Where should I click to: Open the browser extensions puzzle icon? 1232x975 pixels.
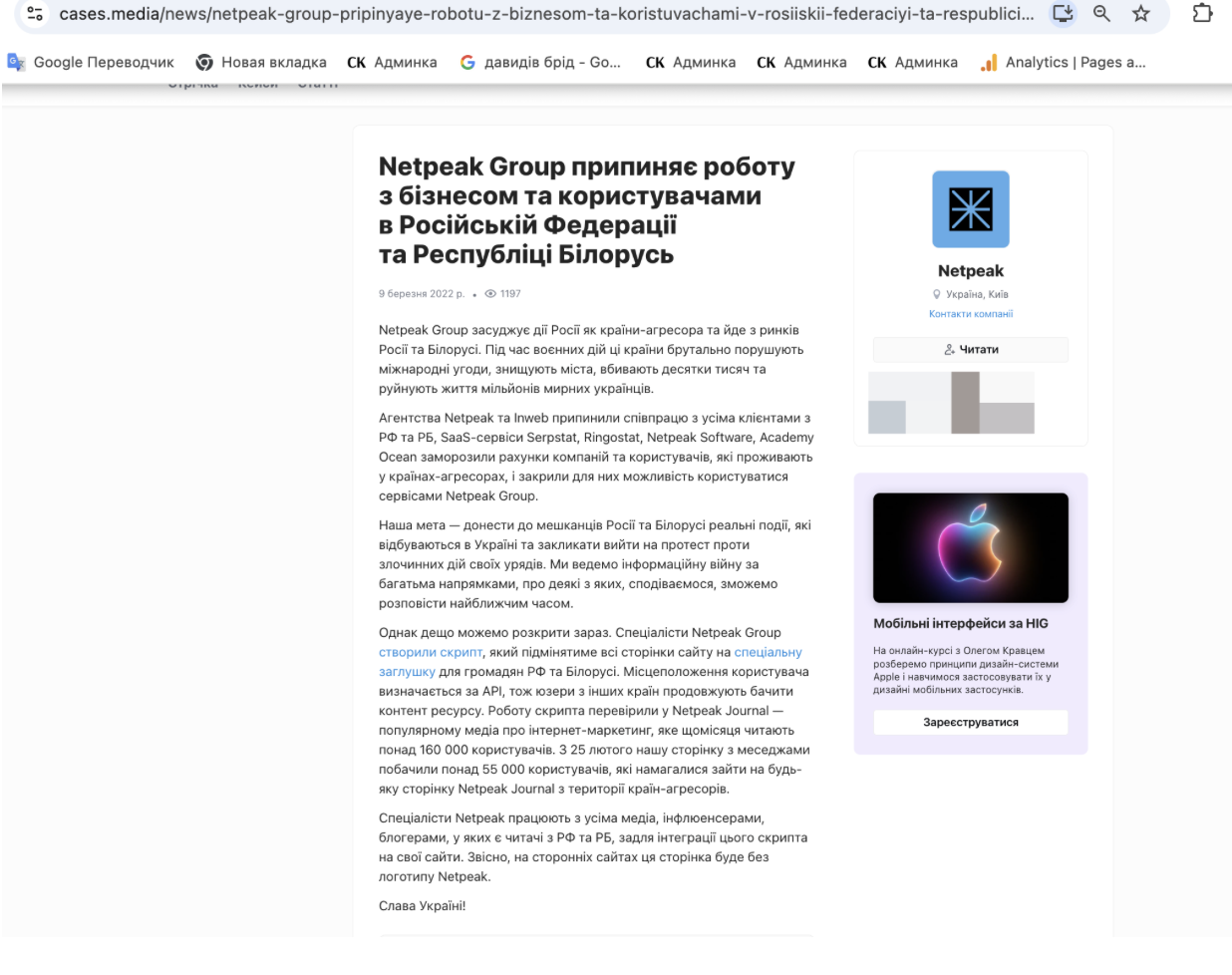1203,14
